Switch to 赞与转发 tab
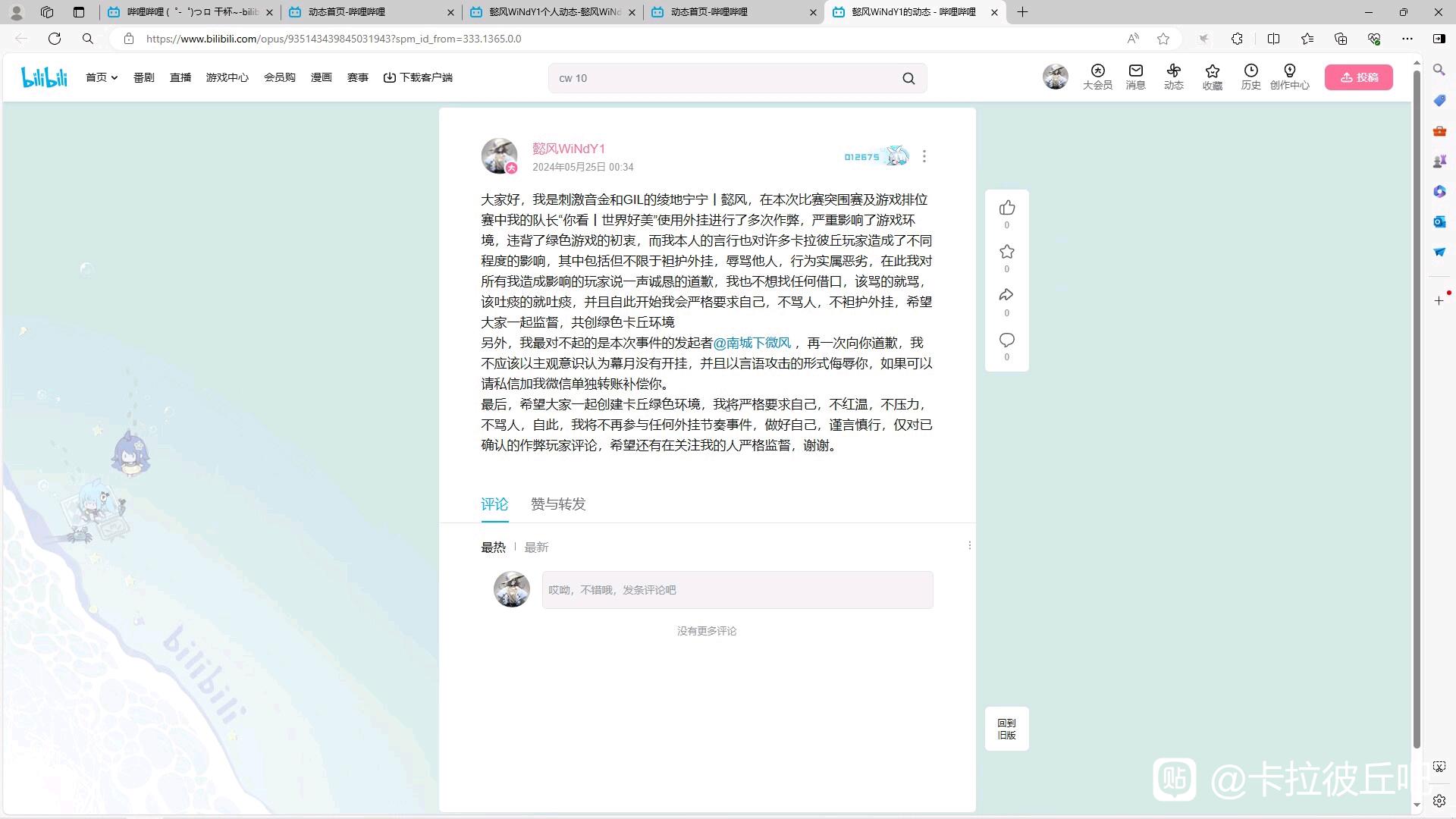This screenshot has width=1456, height=819. point(558,504)
